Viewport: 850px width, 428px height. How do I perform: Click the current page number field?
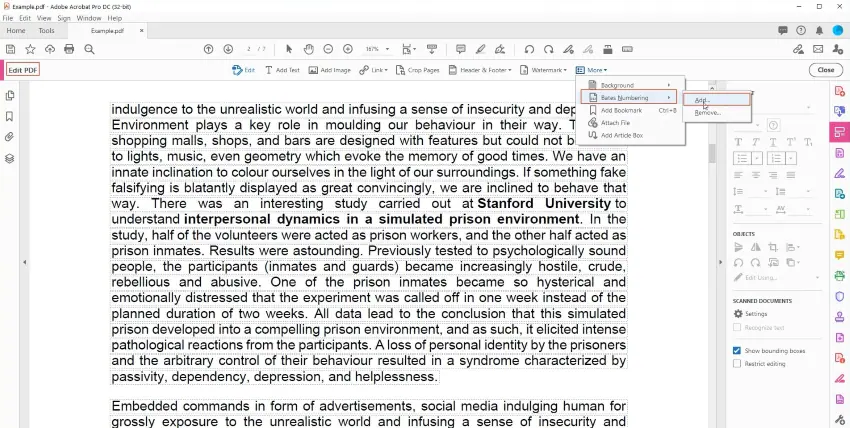click(x=249, y=49)
